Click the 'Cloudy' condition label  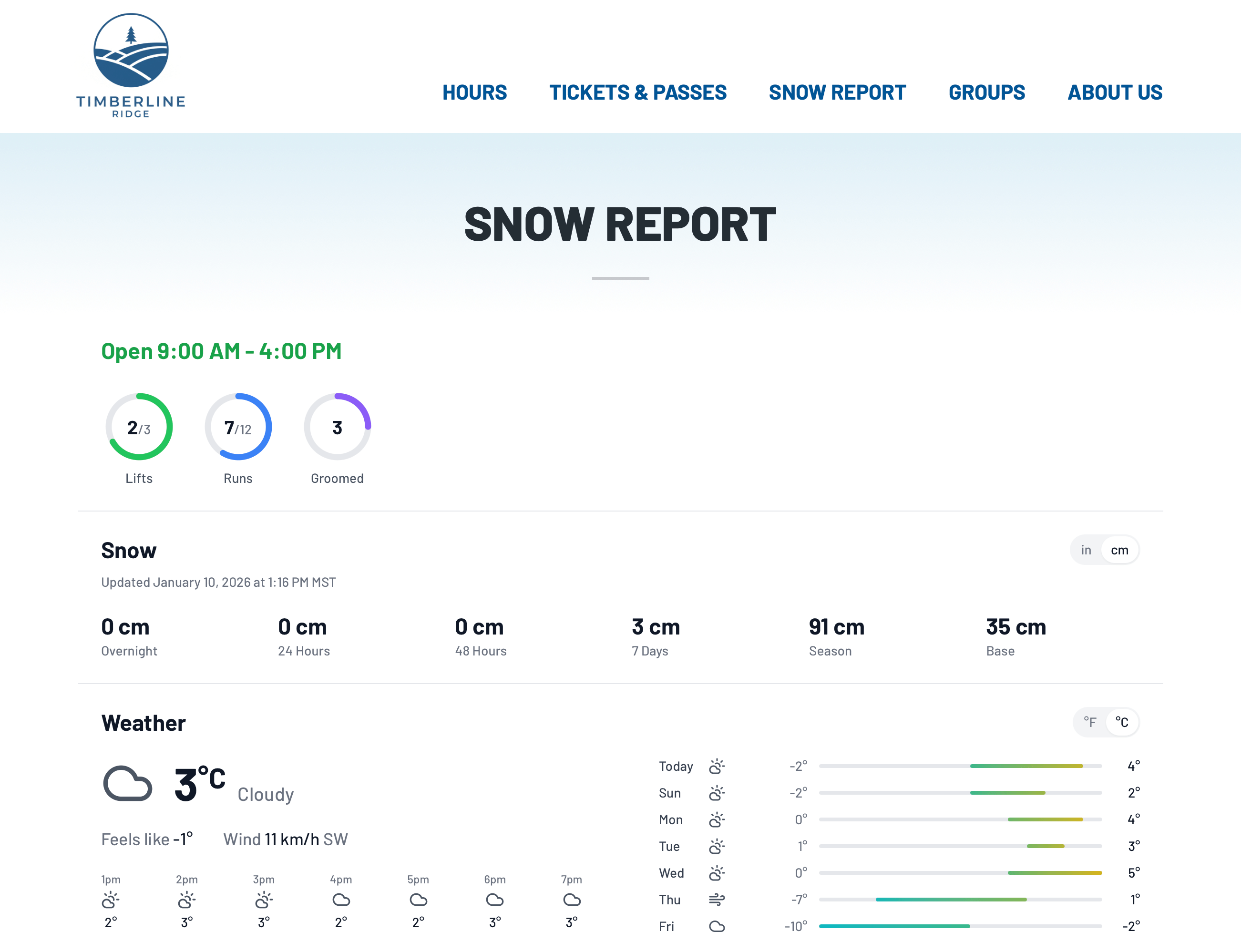(x=265, y=795)
